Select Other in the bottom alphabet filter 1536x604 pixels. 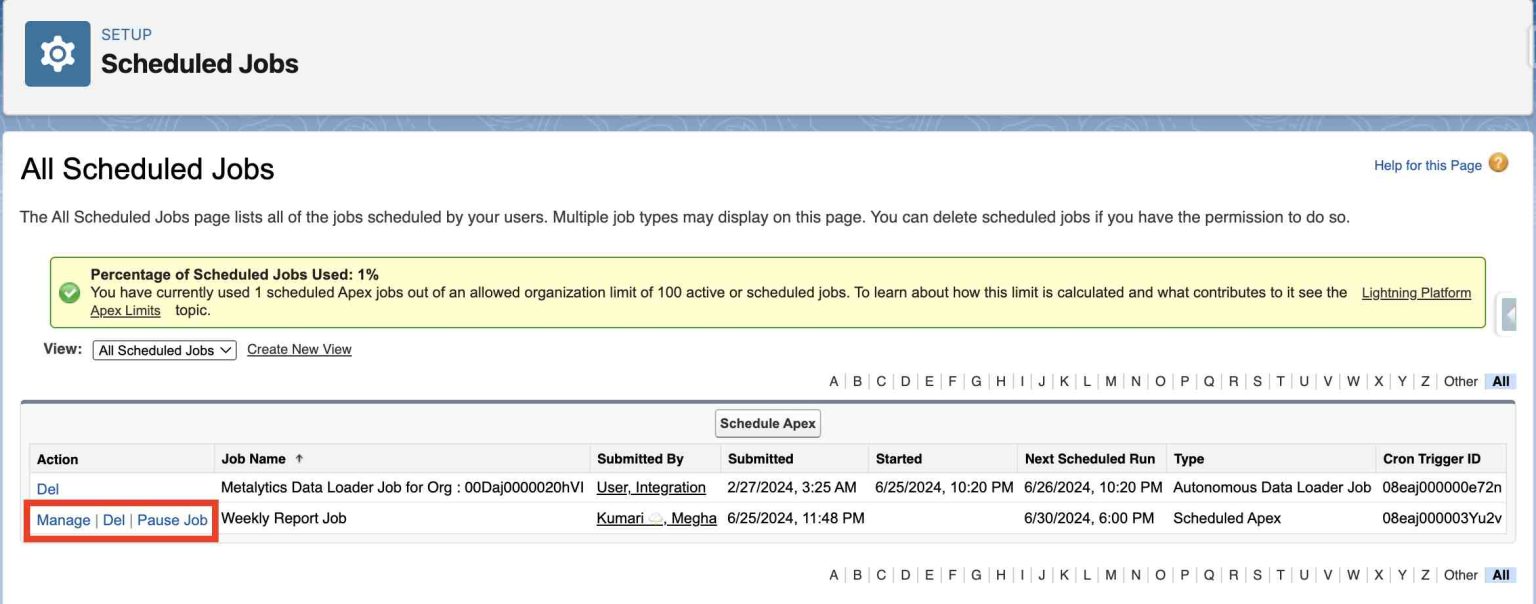[1461, 575]
